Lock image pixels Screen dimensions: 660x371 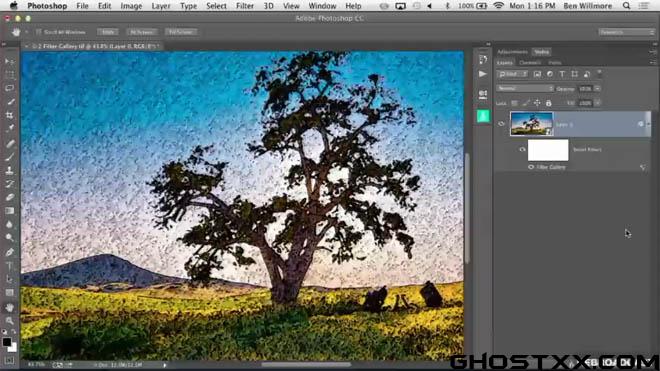tap(526, 103)
